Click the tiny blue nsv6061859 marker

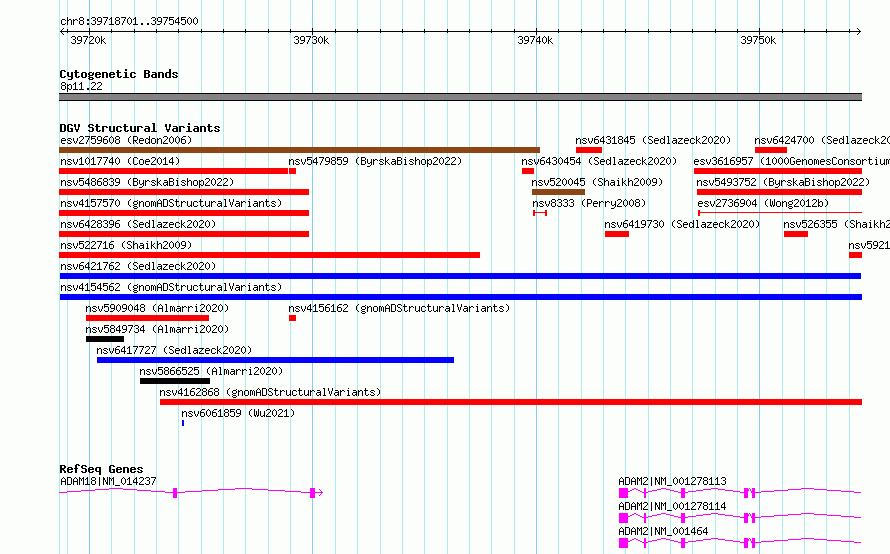183,423
